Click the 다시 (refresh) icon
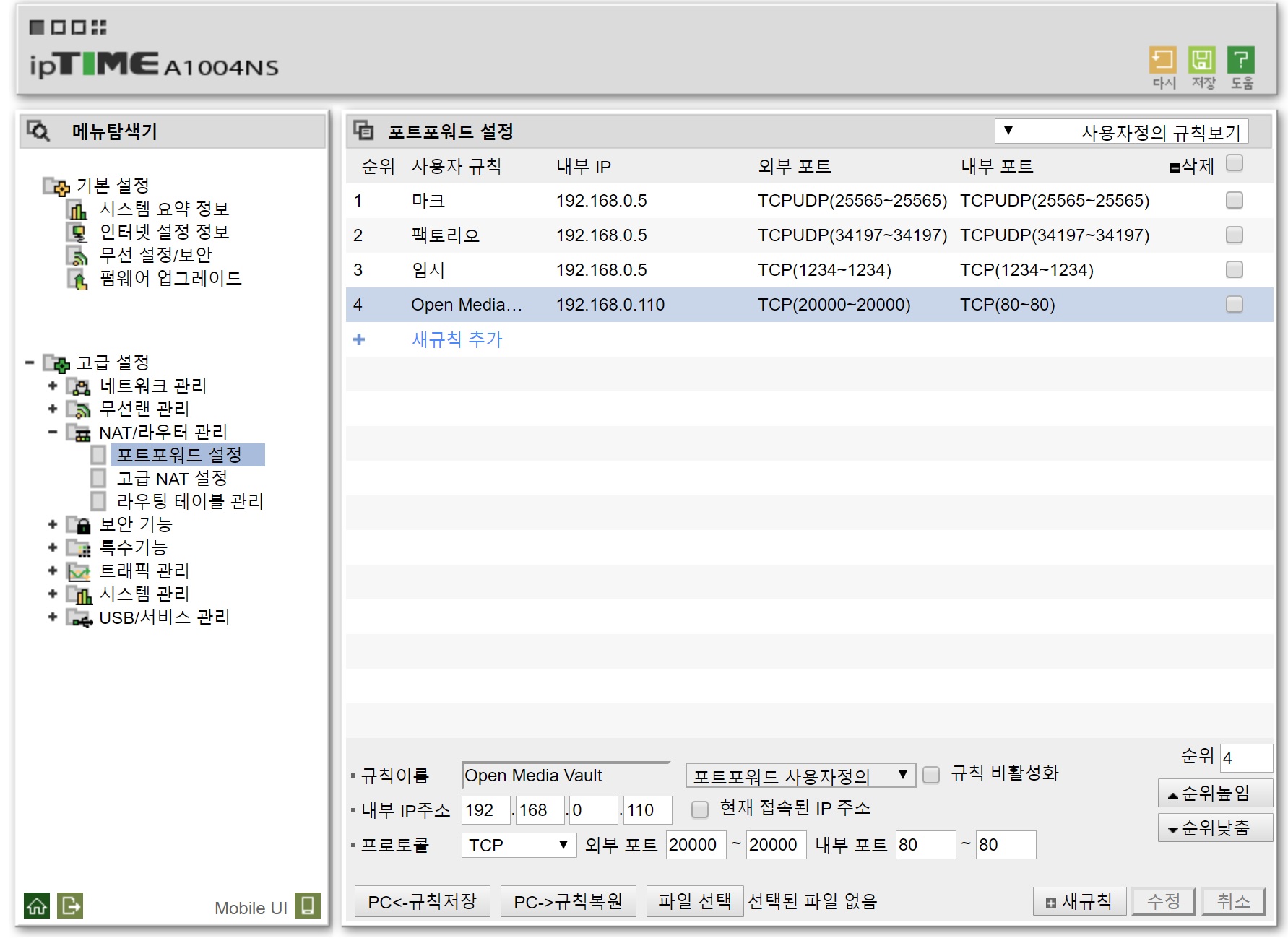The height and width of the screenshot is (938, 1288). click(x=1163, y=61)
